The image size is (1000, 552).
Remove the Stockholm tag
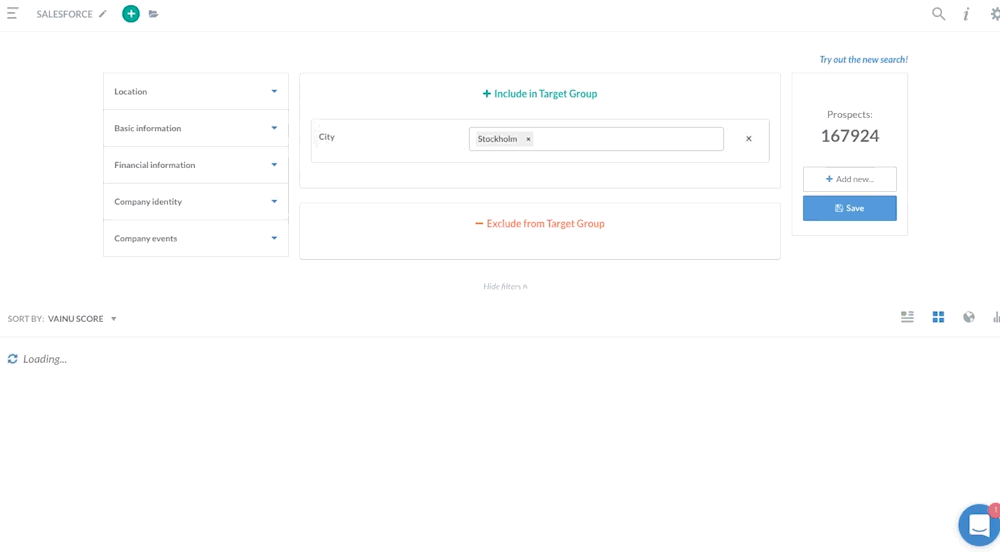tap(528, 139)
